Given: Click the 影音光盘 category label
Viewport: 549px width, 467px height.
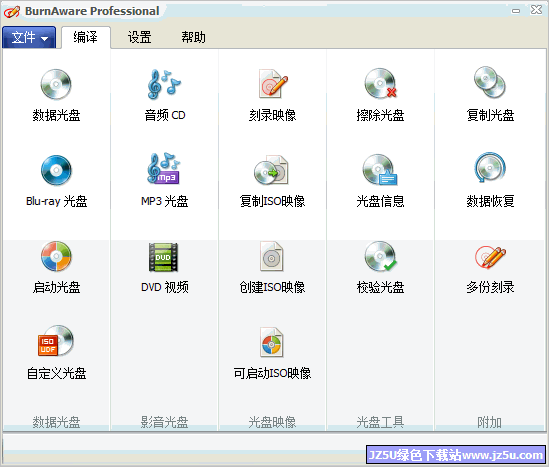Looking at the screenshot, I should (x=164, y=422).
